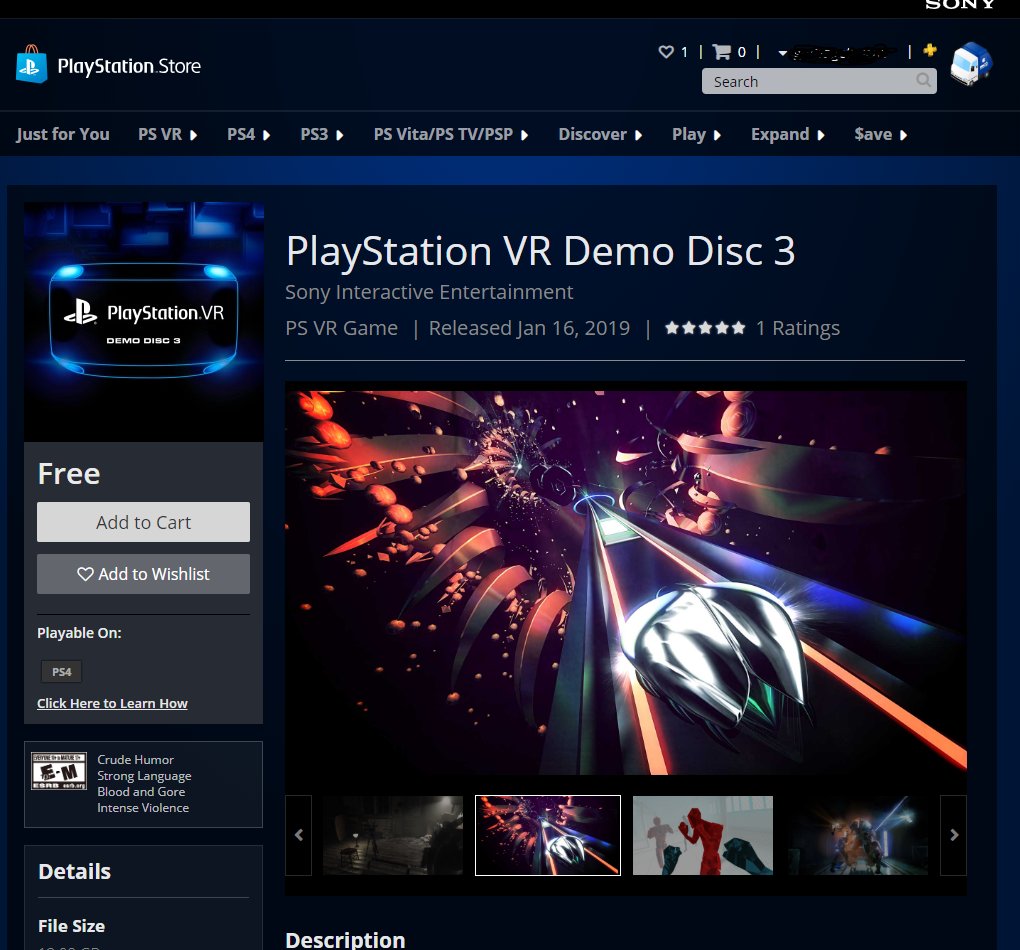The height and width of the screenshot is (950, 1020).
Task: Click the five-star rating icons
Action: pyautogui.click(x=705, y=328)
